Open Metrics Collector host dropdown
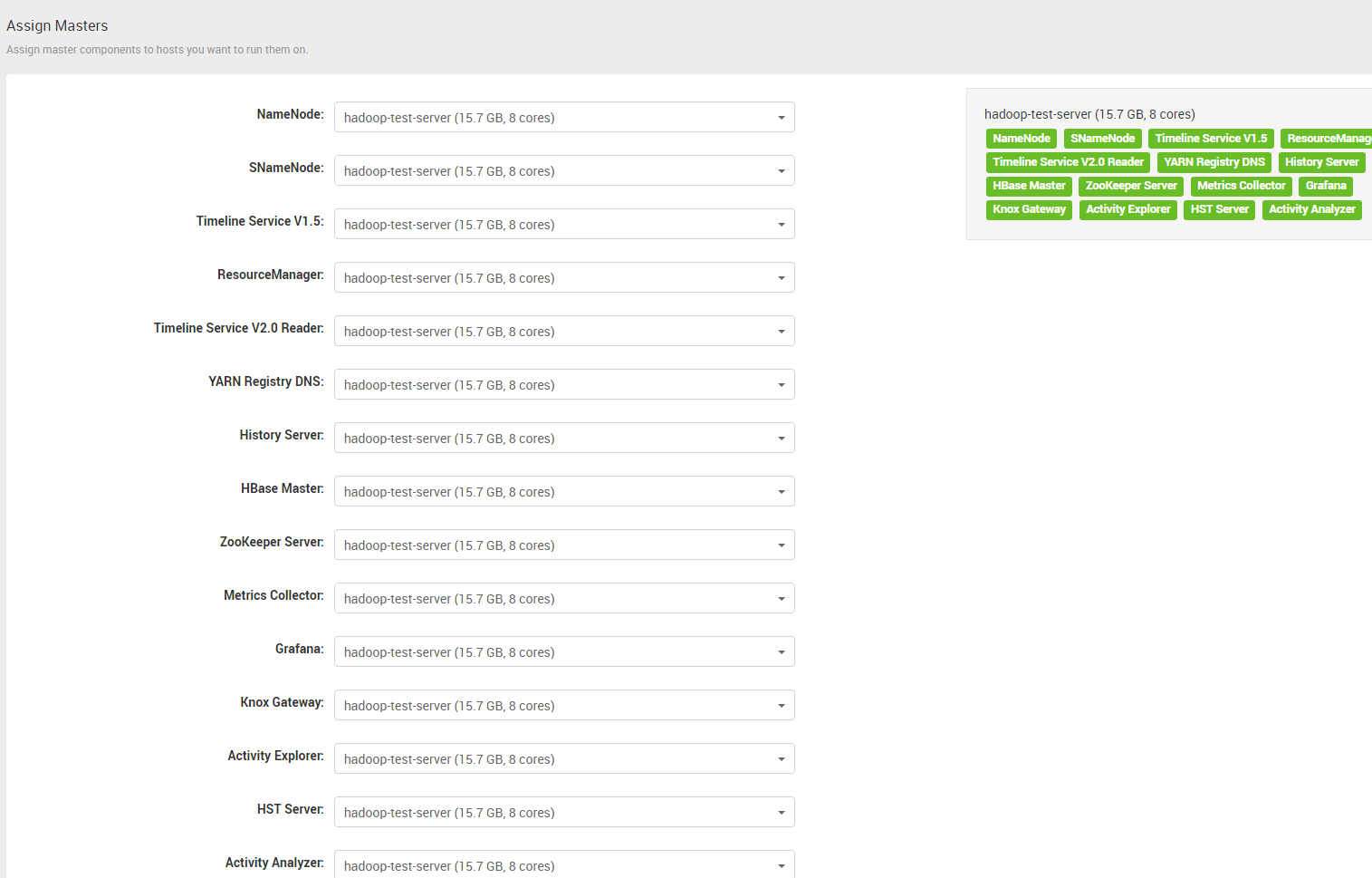 (x=563, y=599)
